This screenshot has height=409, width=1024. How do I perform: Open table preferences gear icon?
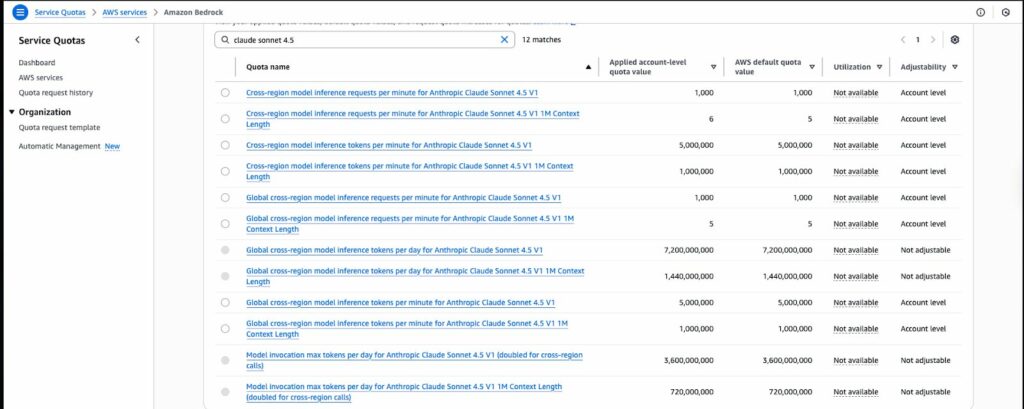955,40
